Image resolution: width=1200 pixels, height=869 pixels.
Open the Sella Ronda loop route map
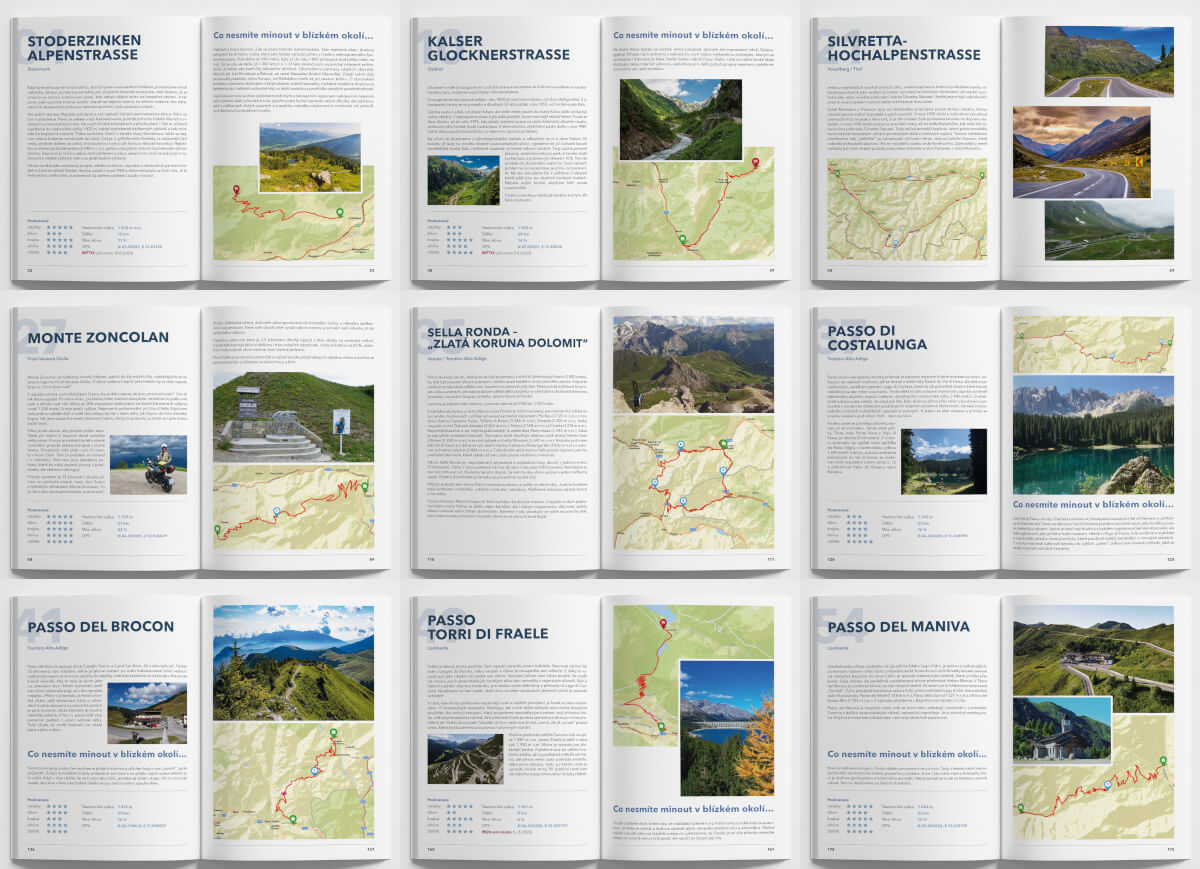coord(693,480)
